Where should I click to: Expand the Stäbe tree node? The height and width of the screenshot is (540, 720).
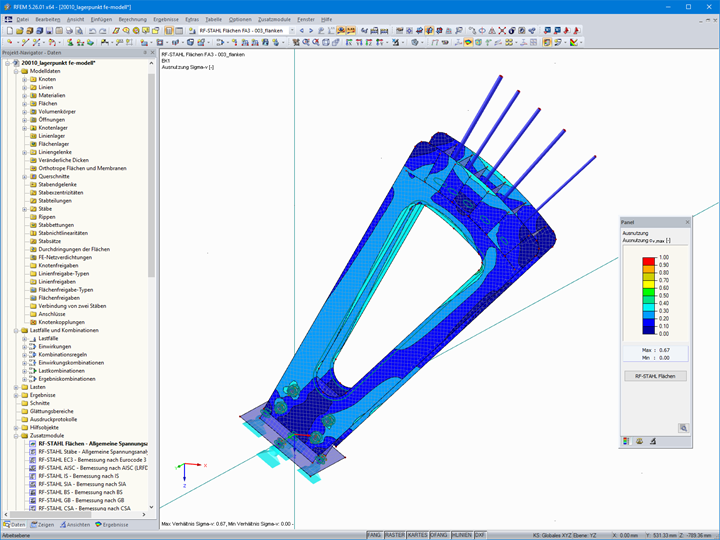click(24, 209)
